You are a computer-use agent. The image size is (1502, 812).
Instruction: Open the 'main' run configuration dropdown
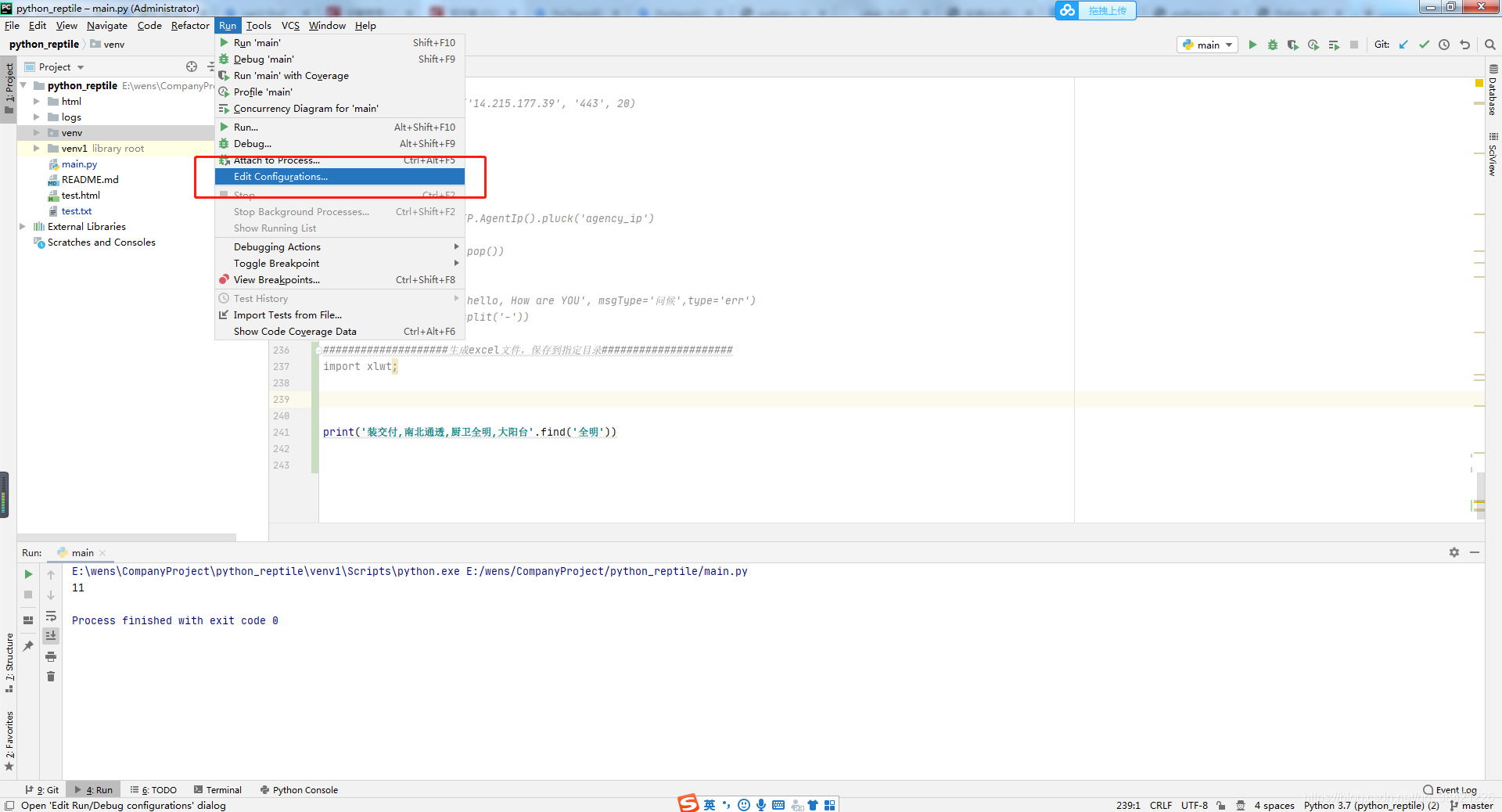1207,45
